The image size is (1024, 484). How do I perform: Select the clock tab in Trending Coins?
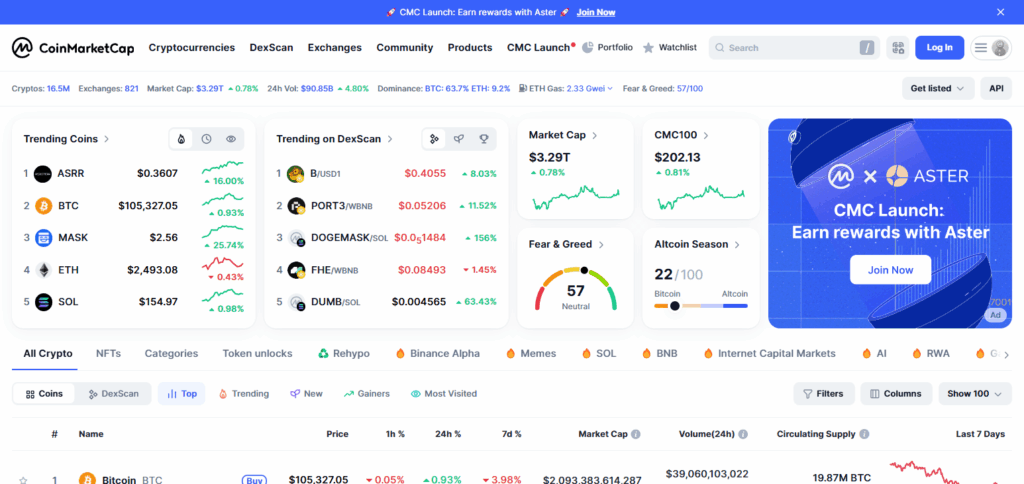pyautogui.click(x=206, y=139)
